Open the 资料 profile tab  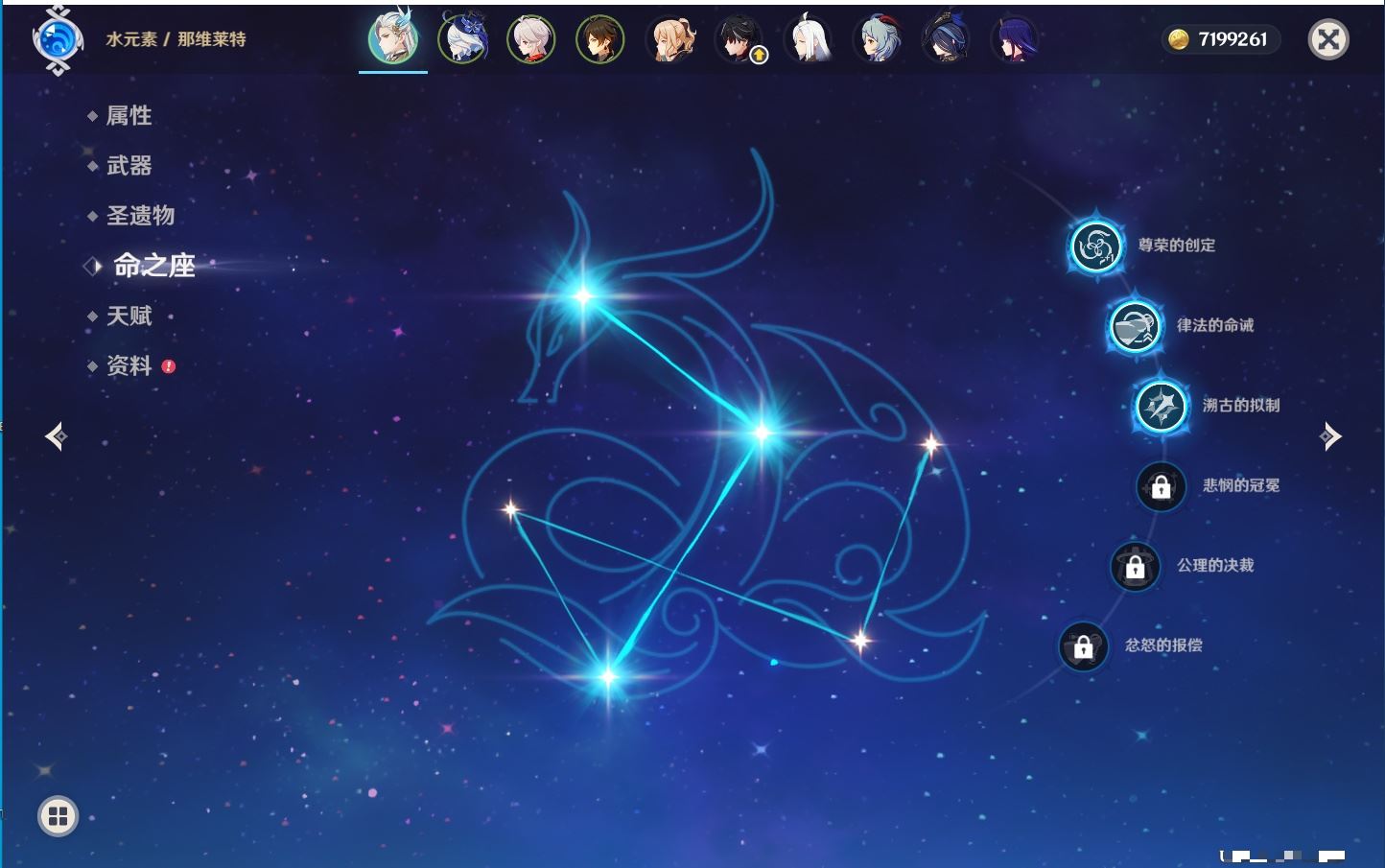click(x=129, y=365)
